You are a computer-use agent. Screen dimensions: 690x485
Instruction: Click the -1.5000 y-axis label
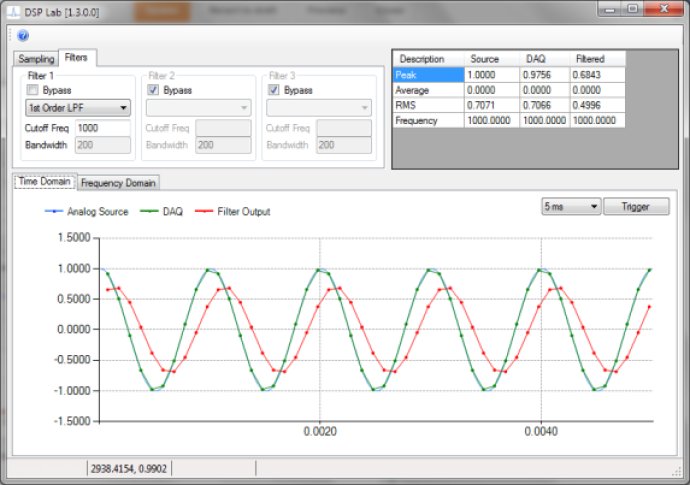[72, 421]
